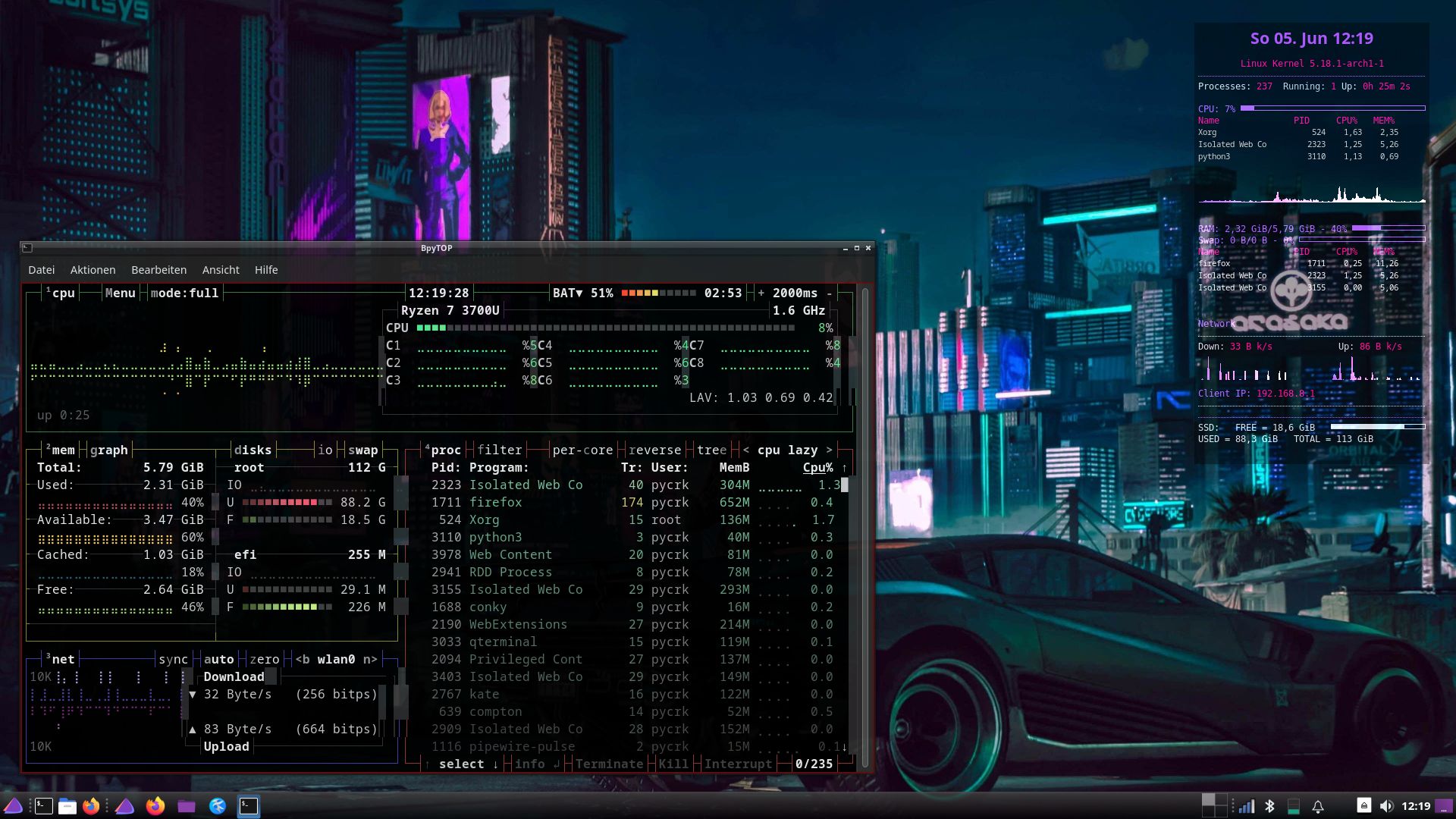Select the compton process row 639
The height and width of the screenshot is (819, 1456).
(x=632, y=711)
